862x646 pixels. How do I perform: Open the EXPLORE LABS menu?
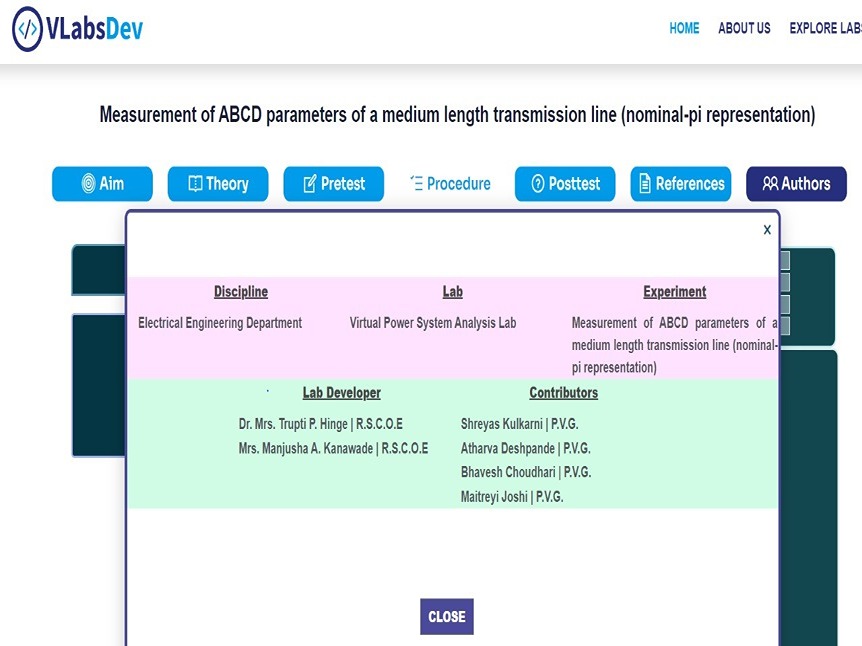click(825, 28)
